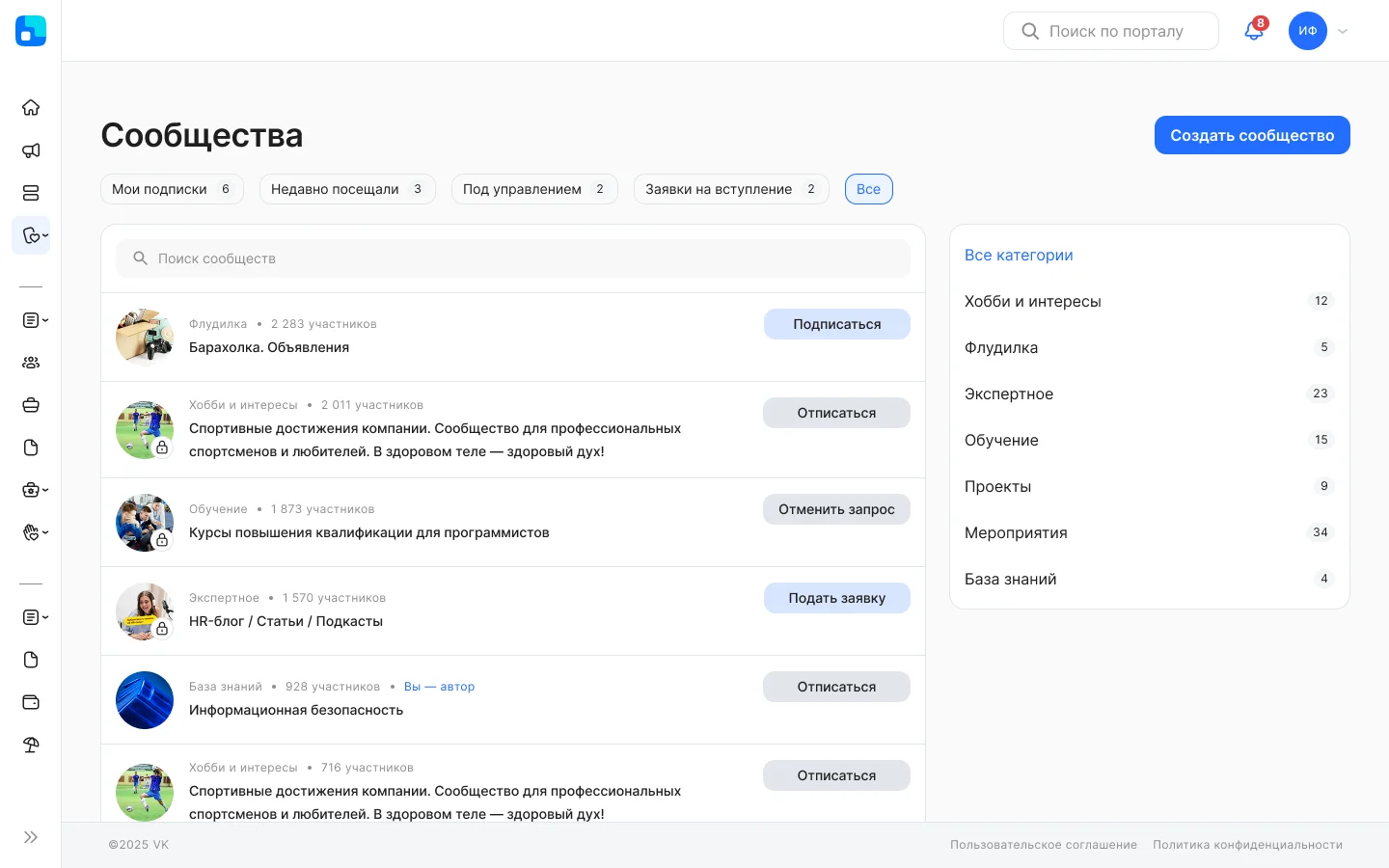
Task: Open the Пользовательское соглашение link
Action: 1044,844
